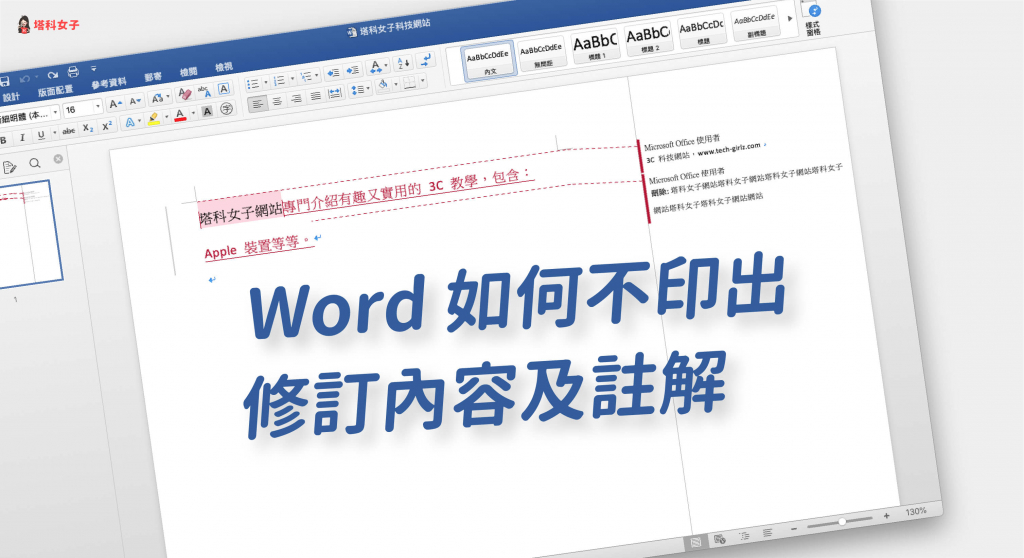
Task: Click the zoom slider in the status bar
Action: (841, 520)
